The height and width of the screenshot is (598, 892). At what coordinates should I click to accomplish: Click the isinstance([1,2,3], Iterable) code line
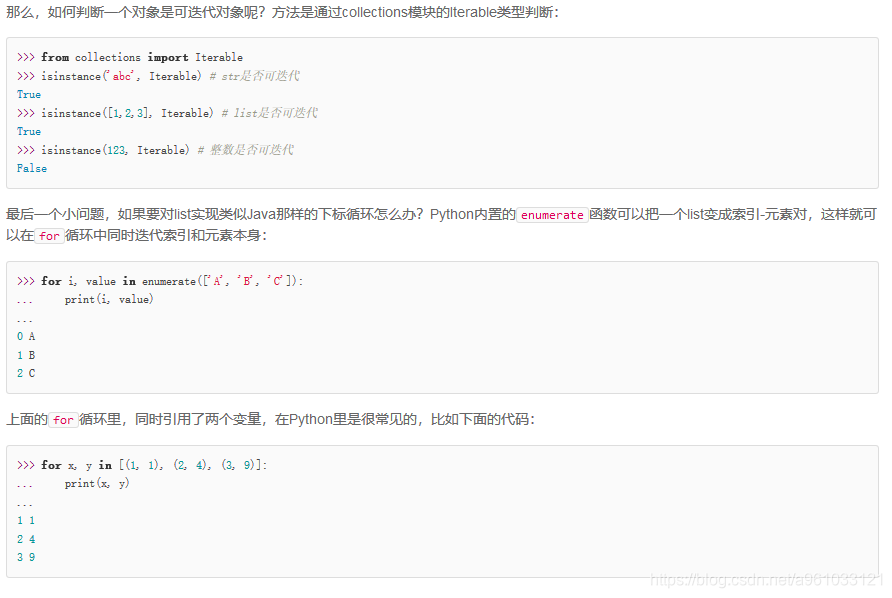point(167,113)
